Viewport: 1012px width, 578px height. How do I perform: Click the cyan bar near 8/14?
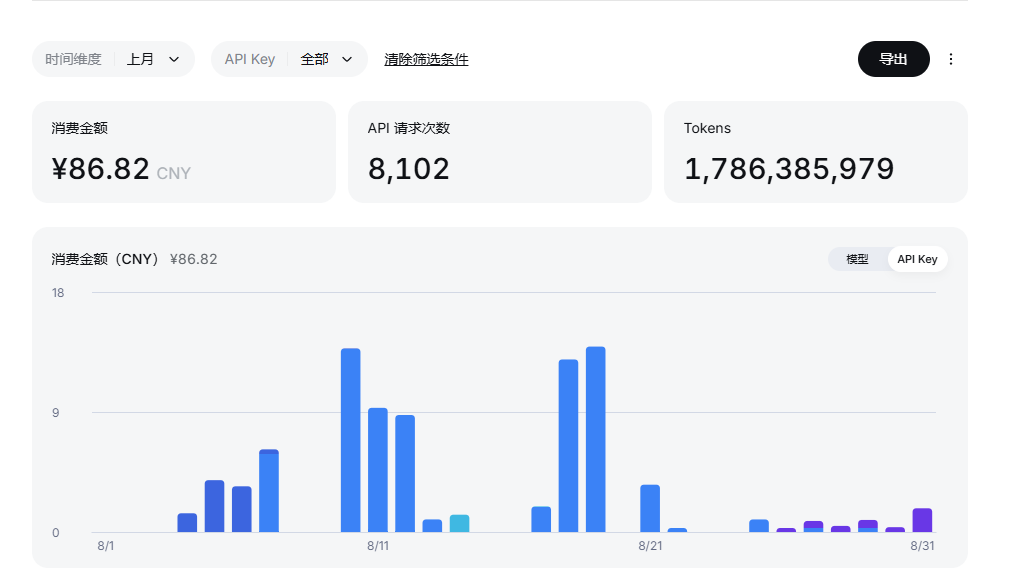(x=460, y=524)
